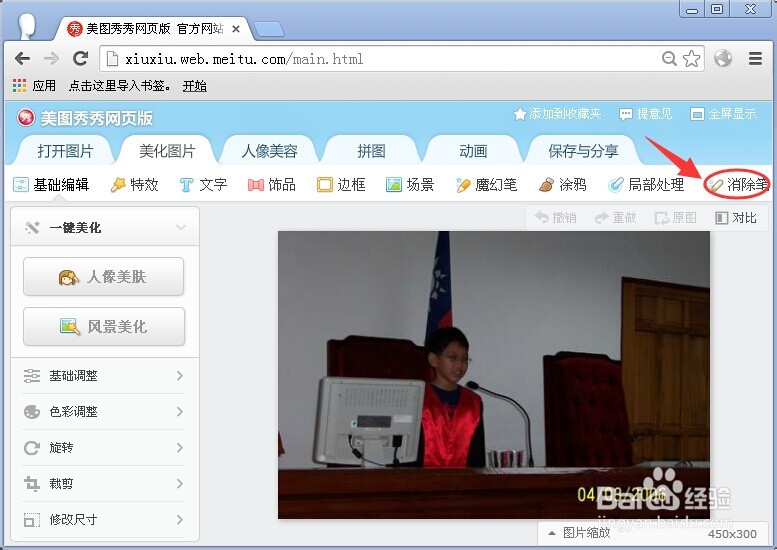Expand the 色彩调整 section
The height and width of the screenshot is (550, 777).
coord(104,412)
